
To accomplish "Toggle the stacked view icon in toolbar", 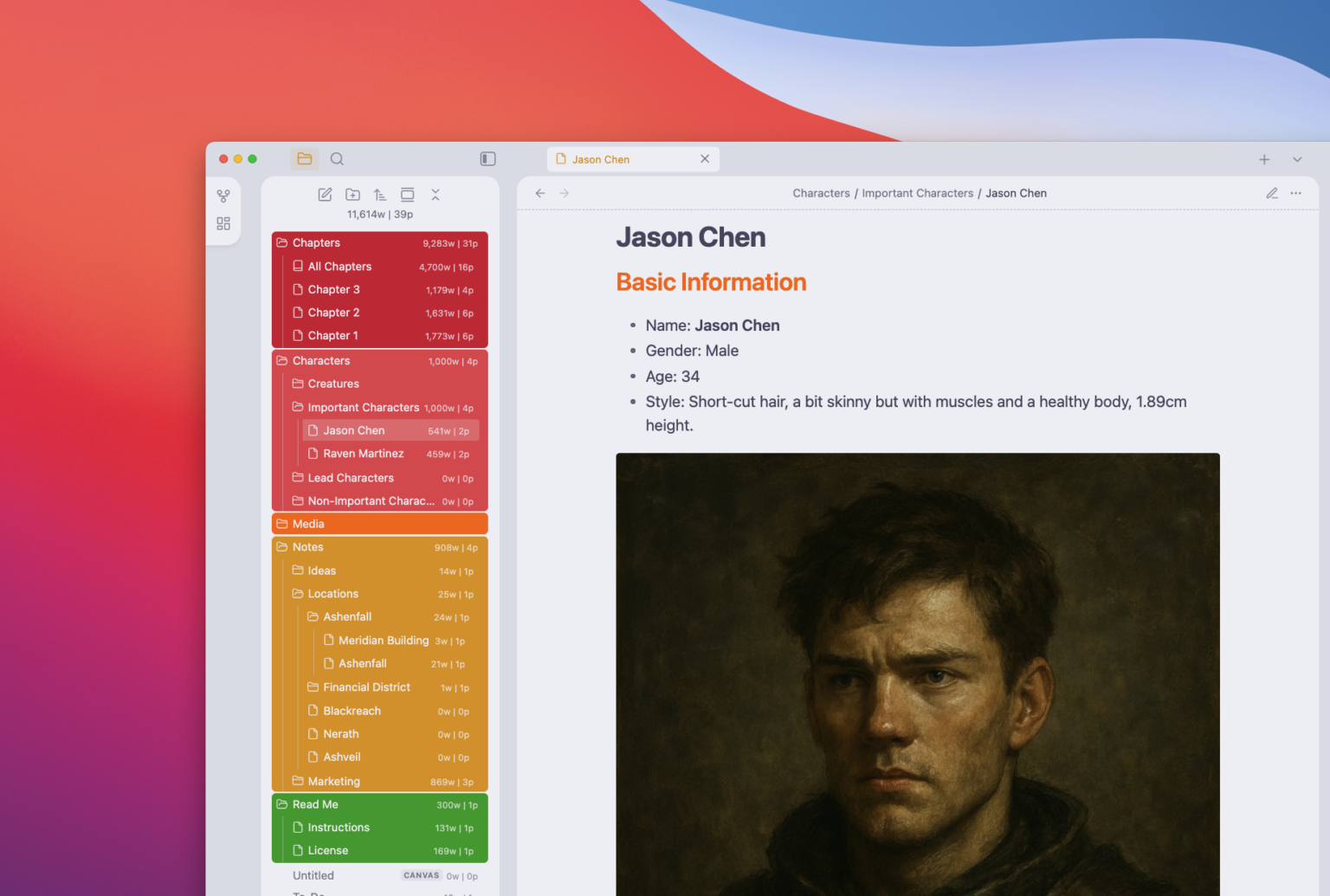I will [x=407, y=195].
